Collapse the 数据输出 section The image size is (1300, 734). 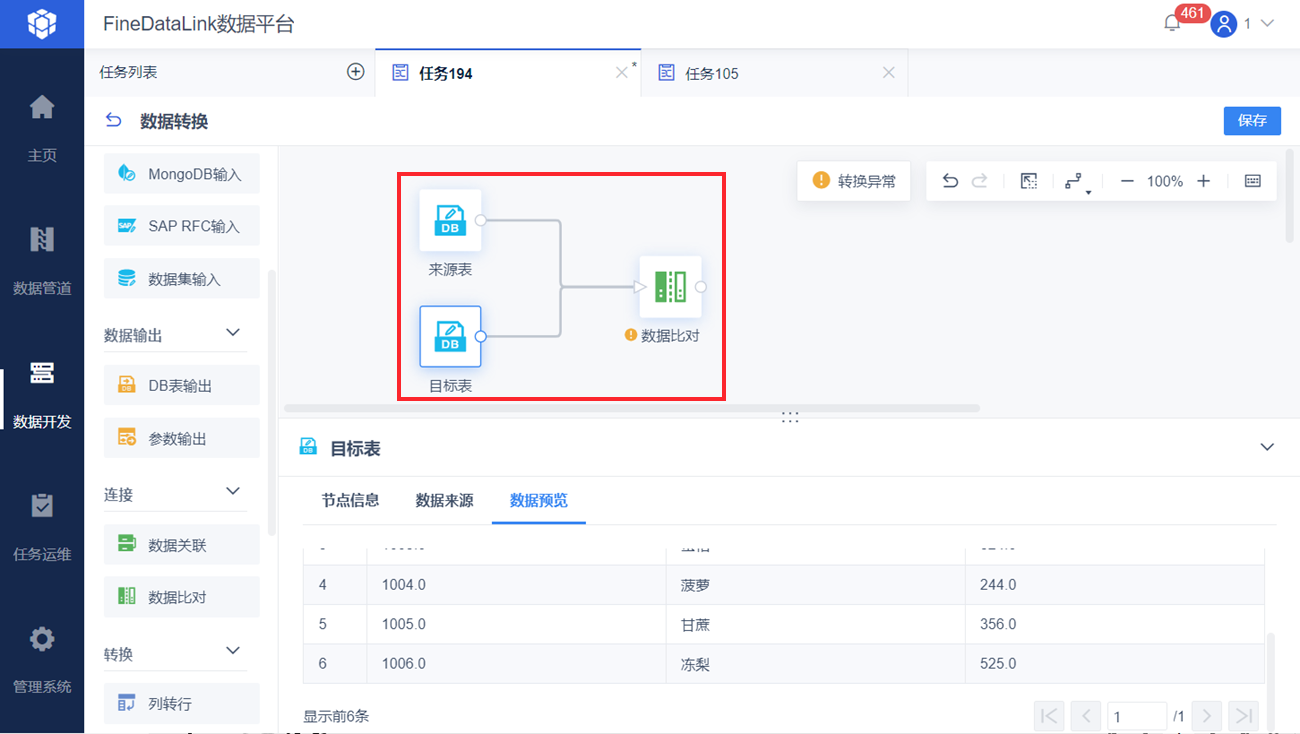coord(233,332)
